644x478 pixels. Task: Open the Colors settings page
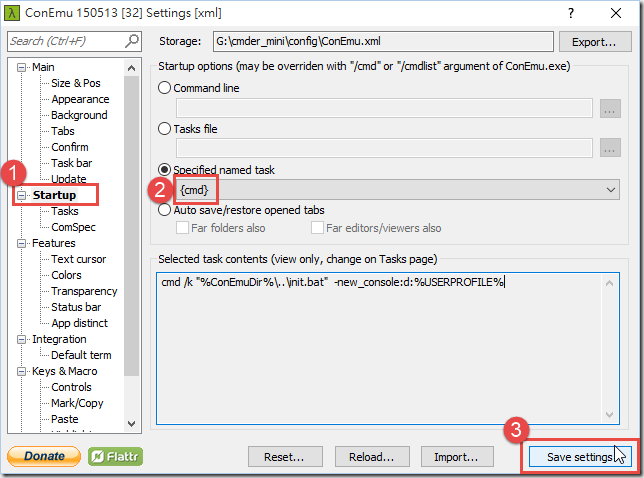tap(66, 275)
